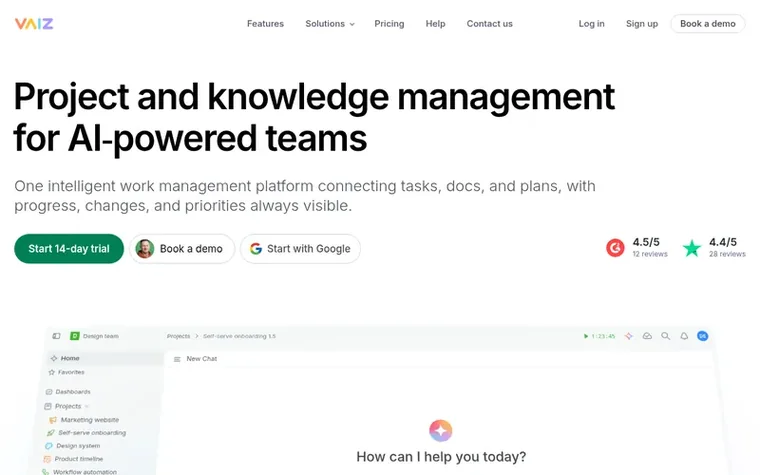760x475 pixels.
Task: Click the 12 reviews text
Action: [649, 254]
